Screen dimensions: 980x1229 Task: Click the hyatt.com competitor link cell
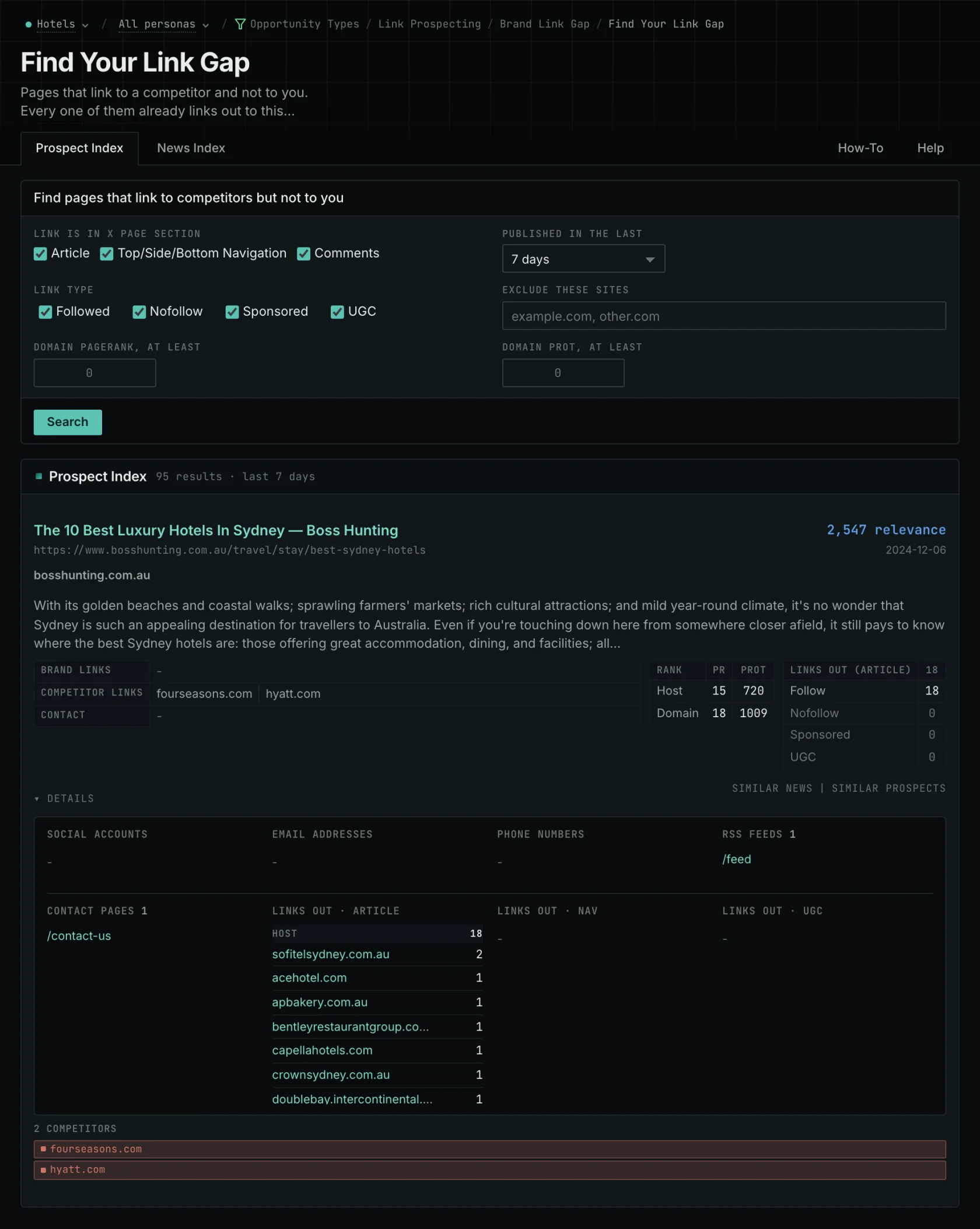tap(293, 694)
